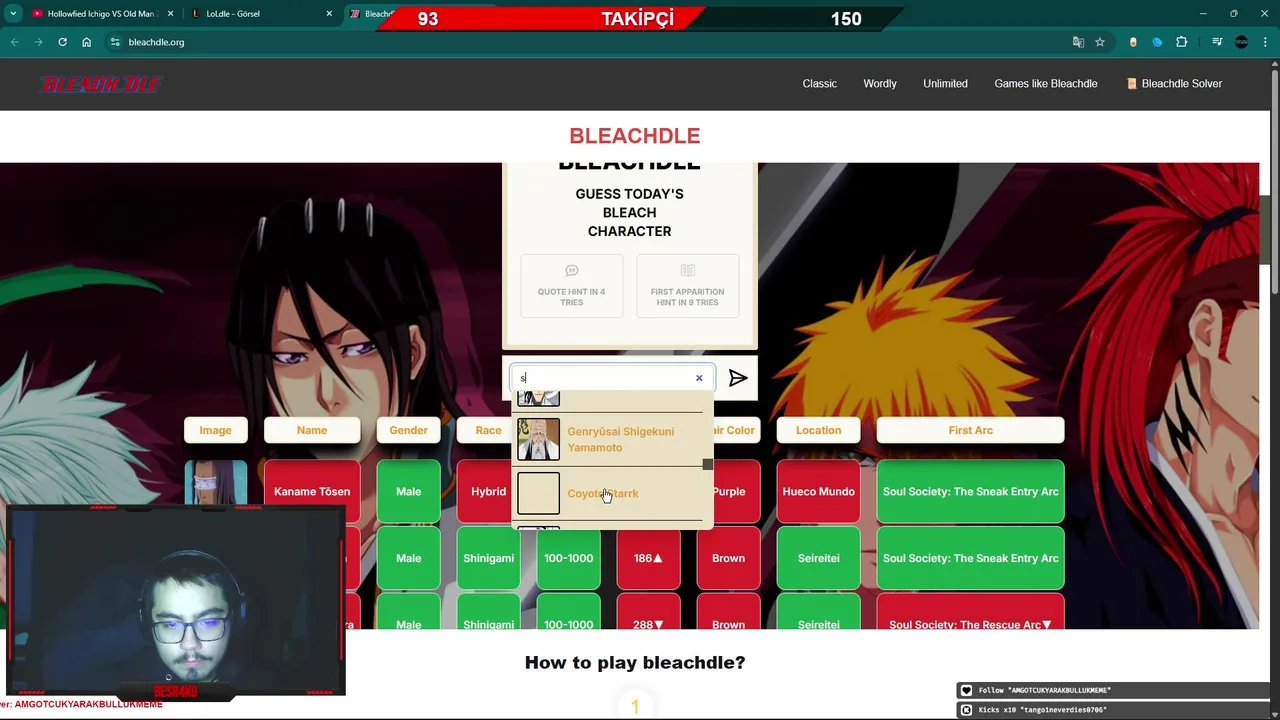Click the Quote hint in 4 tries box
Screen dimensions: 1280x720
point(572,285)
